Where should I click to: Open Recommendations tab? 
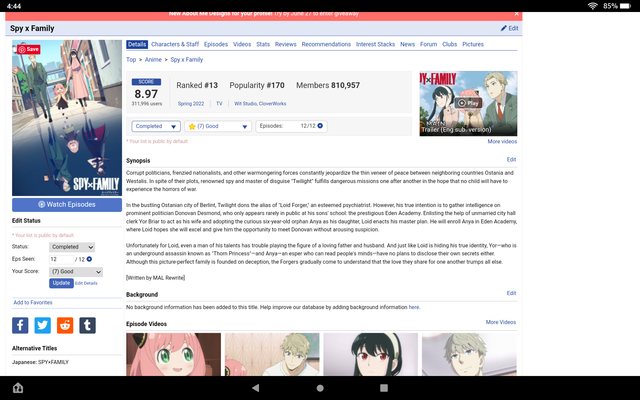click(x=326, y=44)
